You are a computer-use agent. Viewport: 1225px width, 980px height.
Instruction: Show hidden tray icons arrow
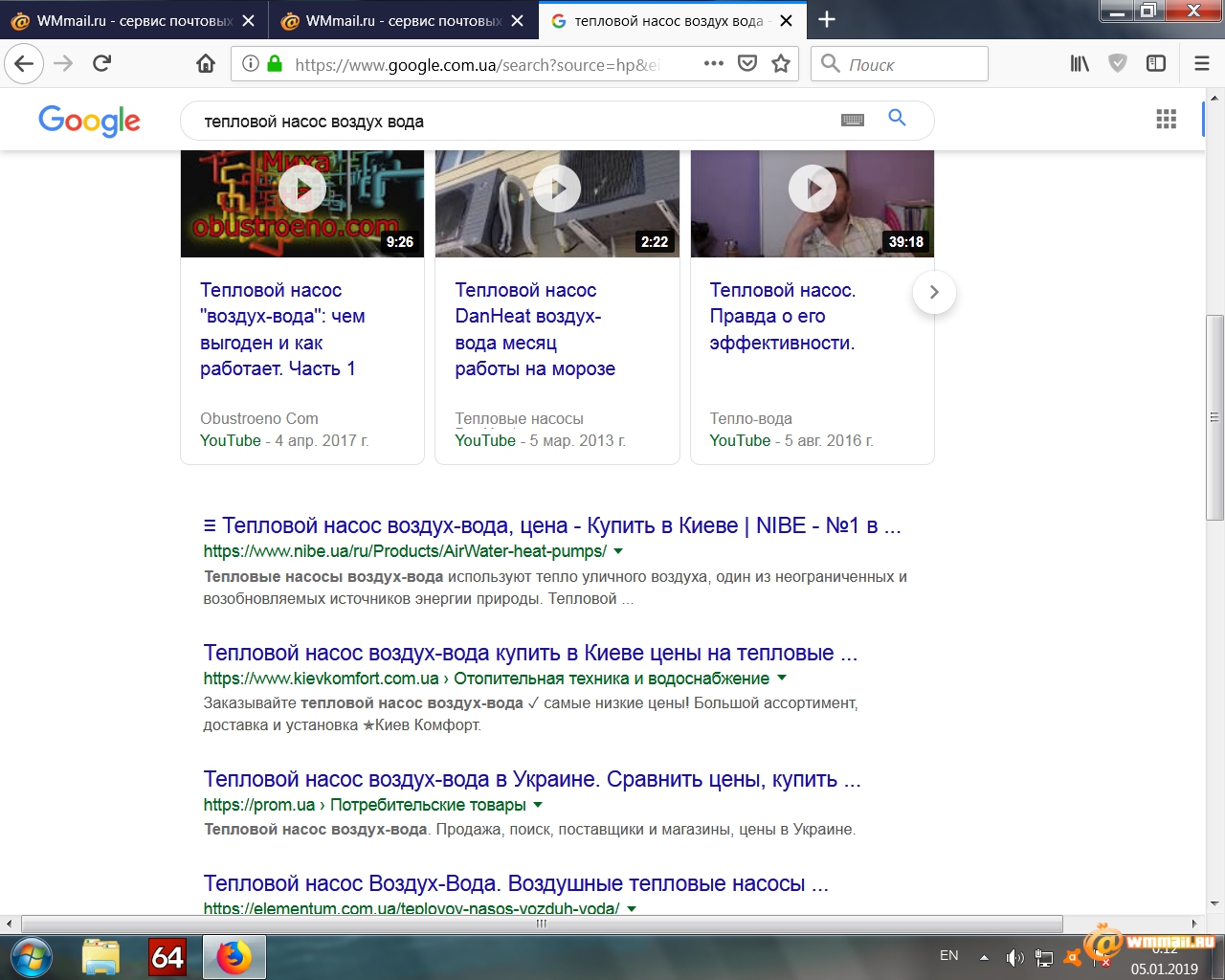[x=984, y=957]
